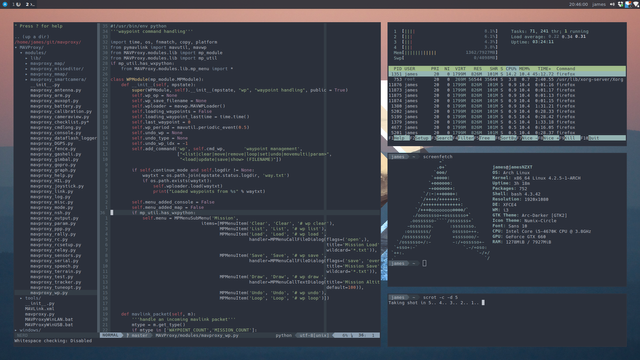Sort htop by the PID column header
This screenshot has height=360, width=640.
(x=398, y=69)
